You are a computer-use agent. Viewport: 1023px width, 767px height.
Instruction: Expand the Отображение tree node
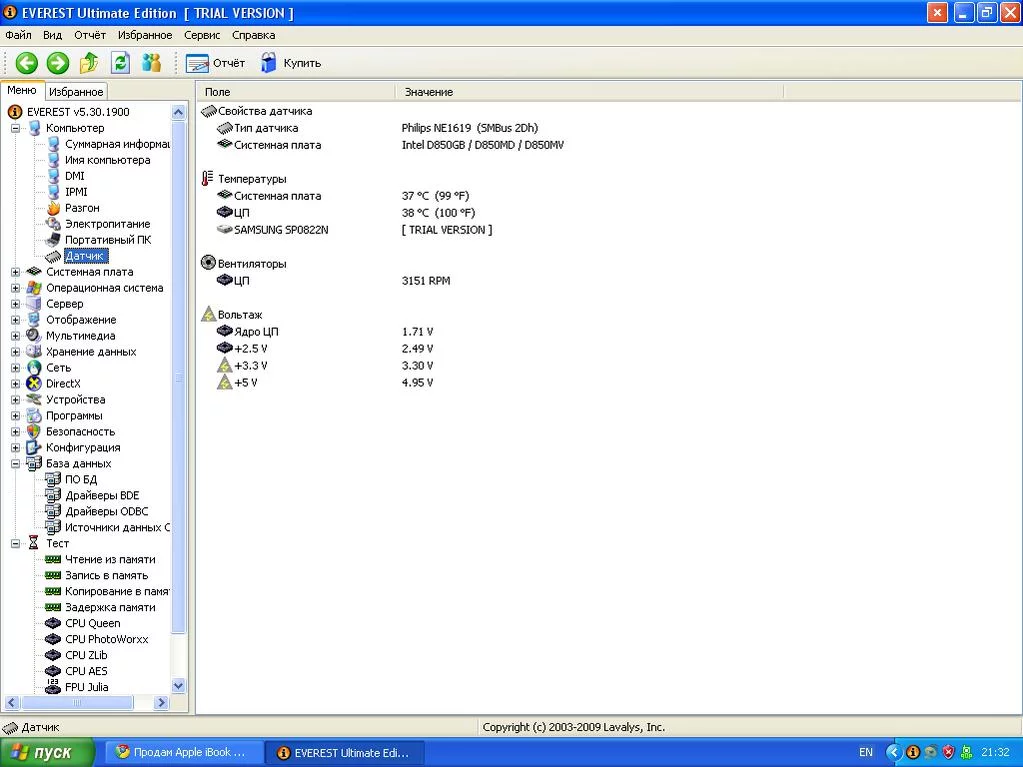[x=16, y=320]
